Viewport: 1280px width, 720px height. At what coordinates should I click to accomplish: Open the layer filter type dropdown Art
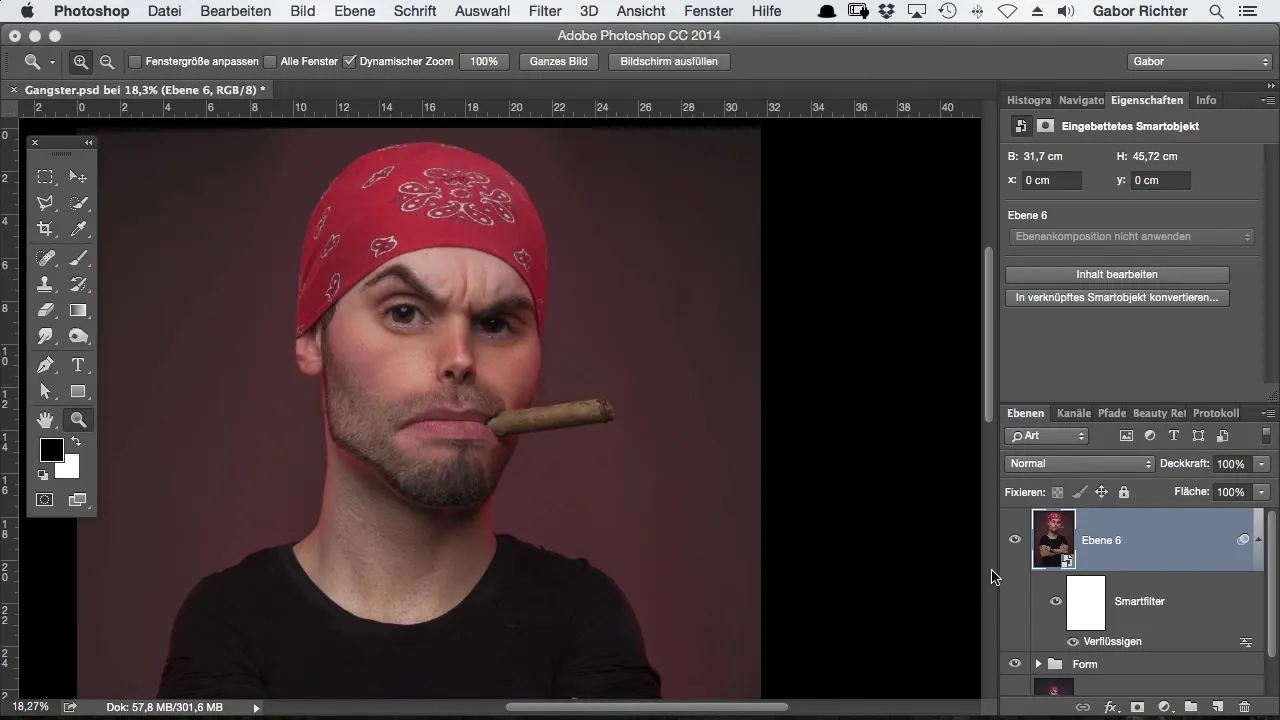point(1046,436)
